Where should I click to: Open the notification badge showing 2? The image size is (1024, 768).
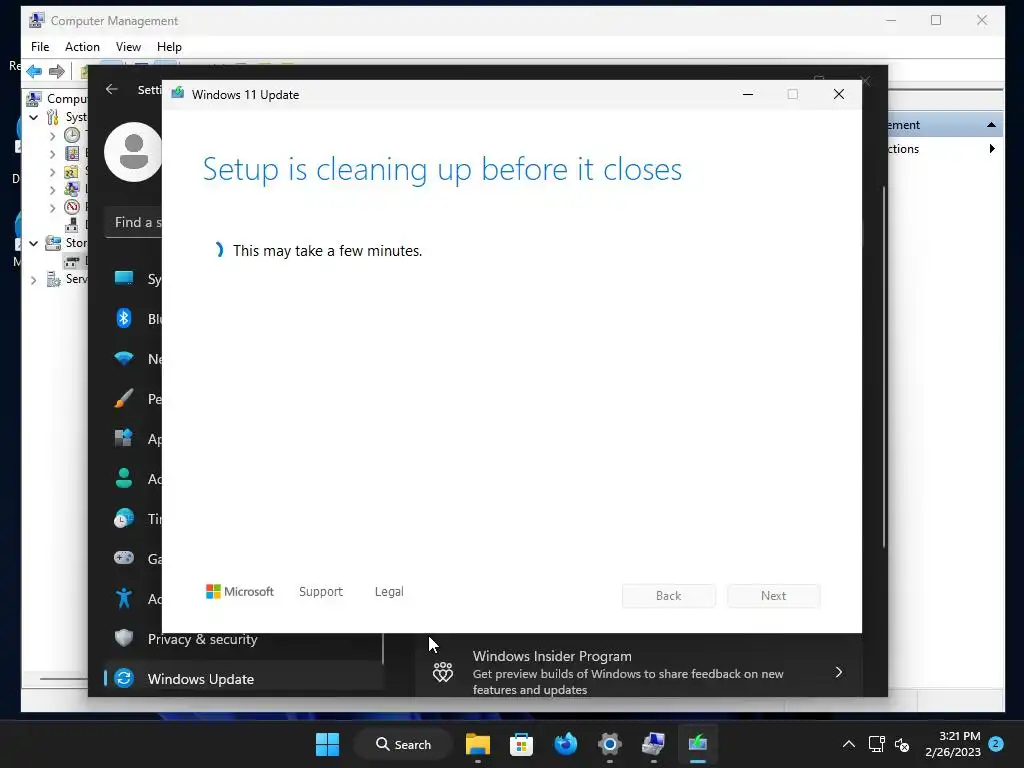pyautogui.click(x=996, y=744)
